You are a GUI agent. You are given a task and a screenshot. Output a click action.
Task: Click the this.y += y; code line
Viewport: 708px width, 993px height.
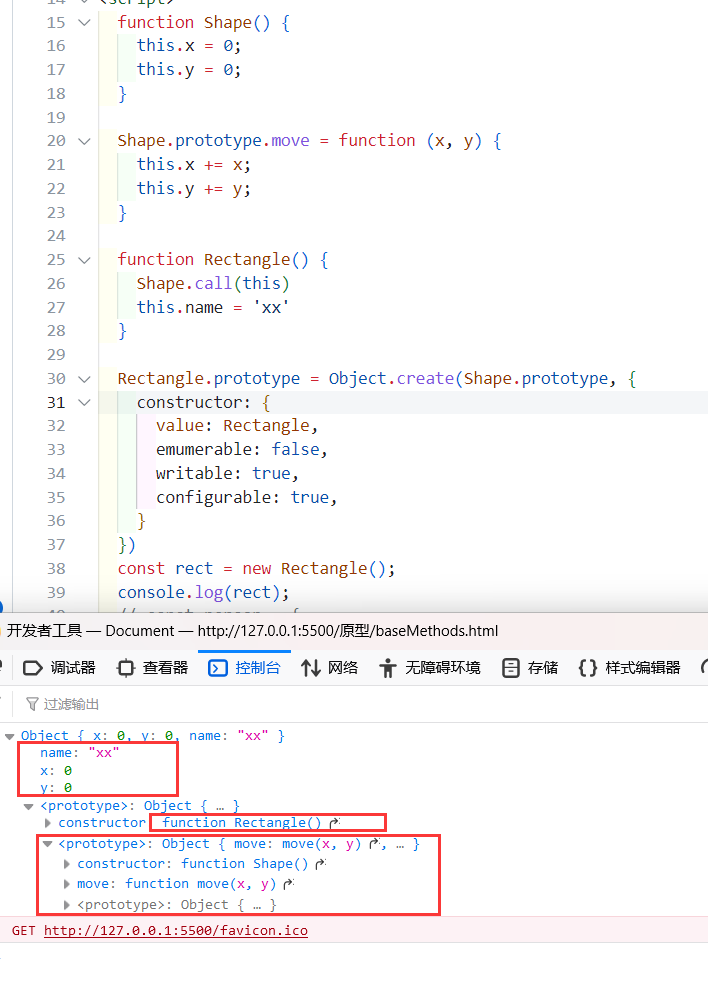tap(194, 189)
